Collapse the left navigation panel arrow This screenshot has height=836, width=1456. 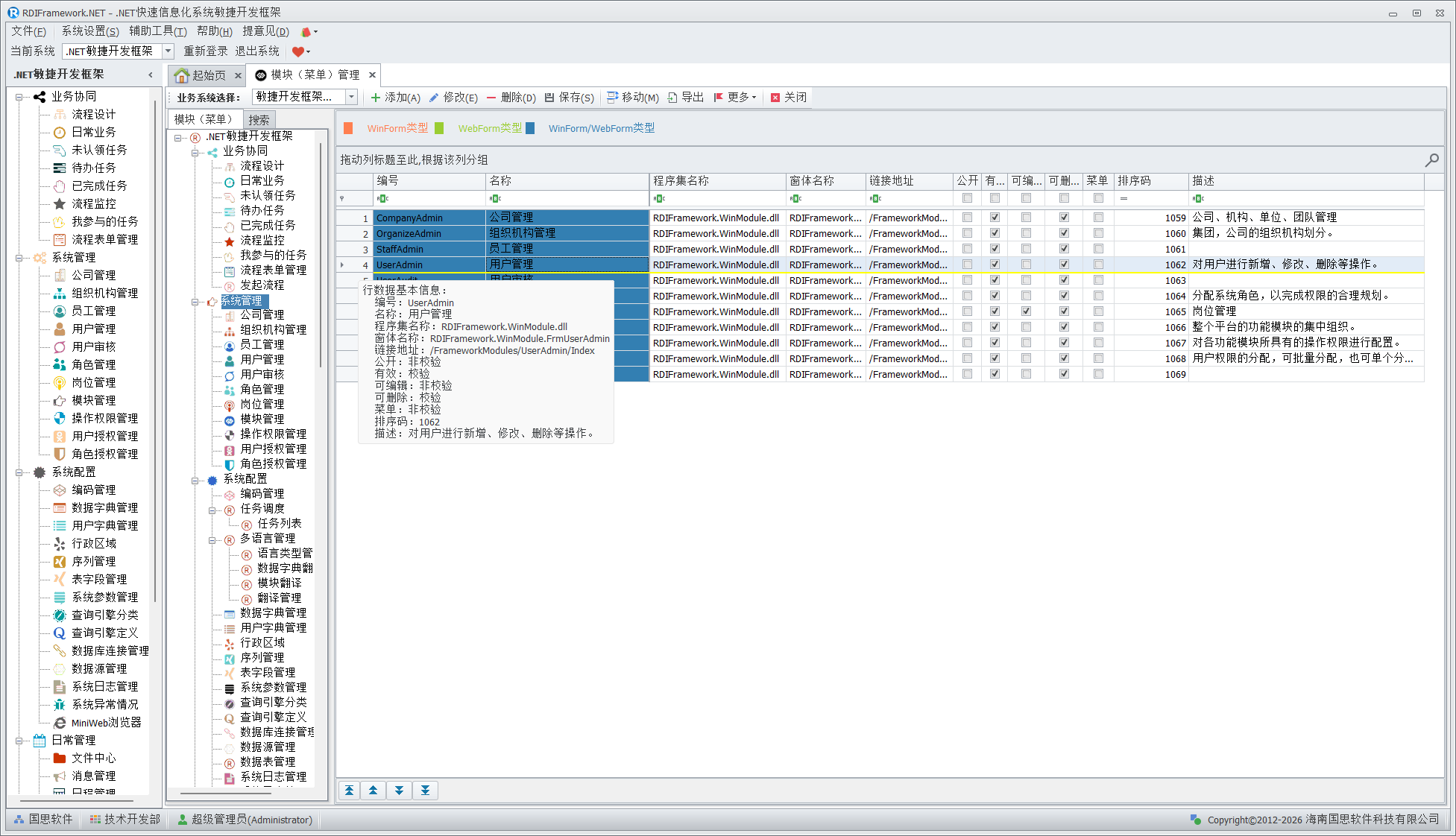(x=151, y=75)
